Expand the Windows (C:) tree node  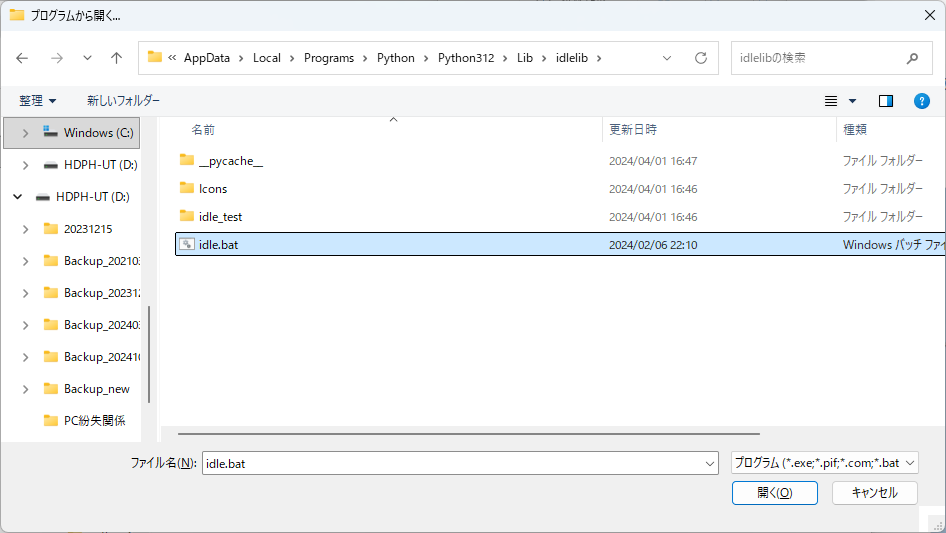tap(25, 133)
